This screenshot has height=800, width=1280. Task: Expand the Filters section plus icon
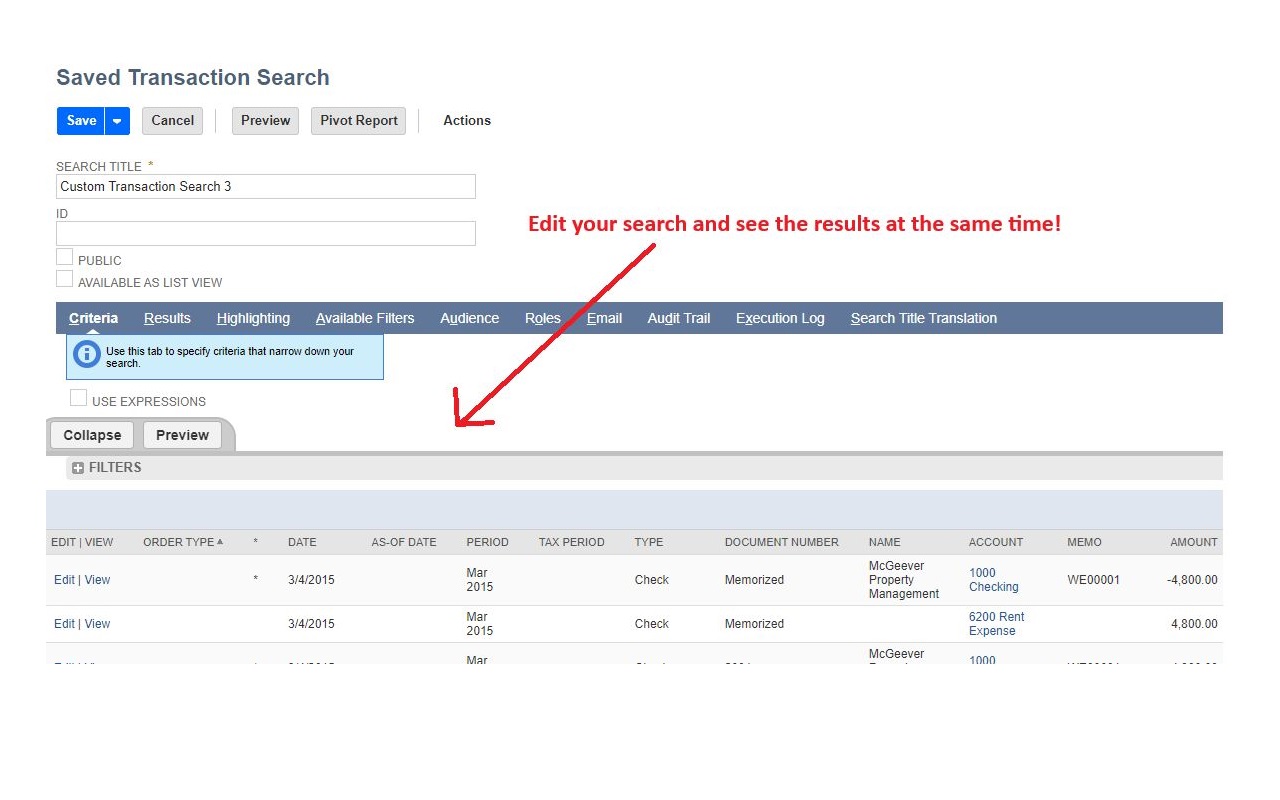(78, 468)
